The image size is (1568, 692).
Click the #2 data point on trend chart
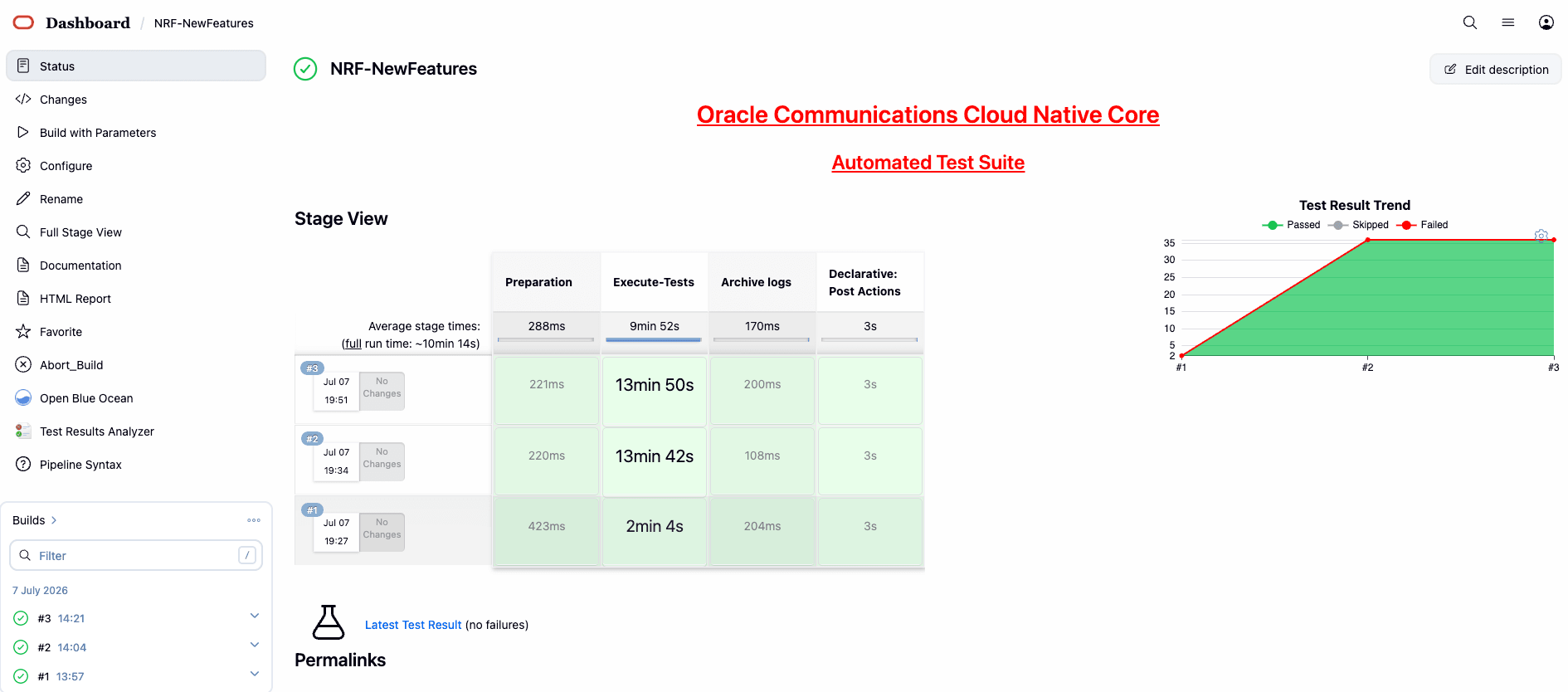[x=1367, y=240]
